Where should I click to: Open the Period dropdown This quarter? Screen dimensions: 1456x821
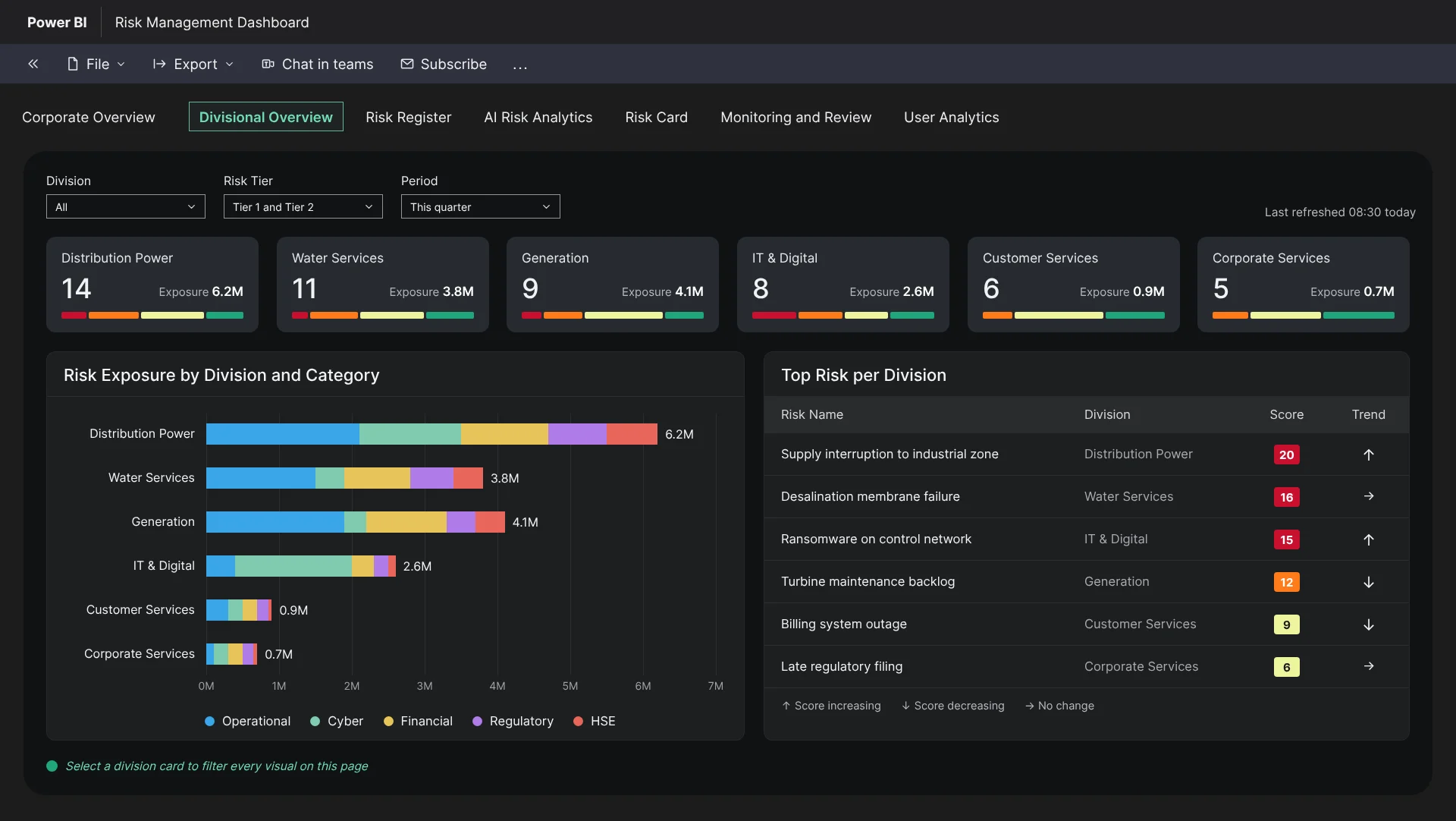[481, 207]
